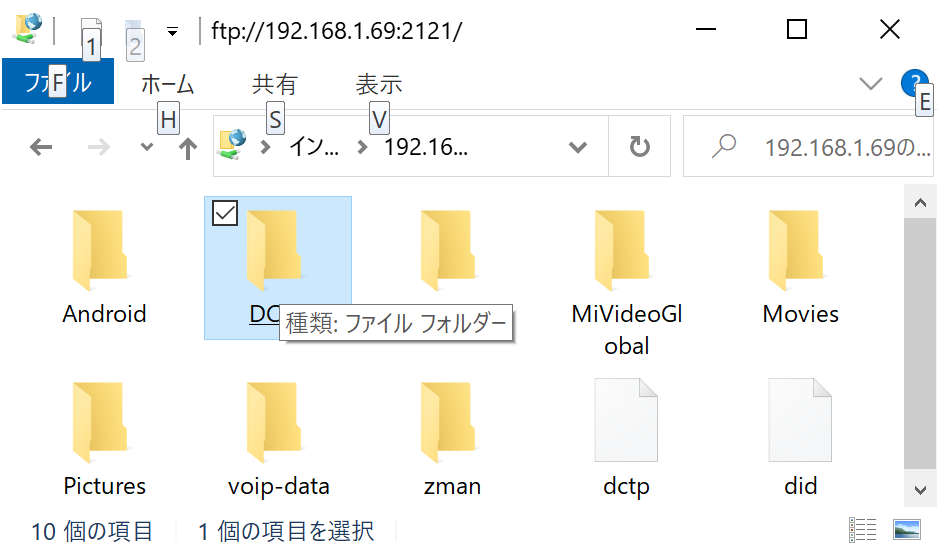Viewport: 939px width, 550px height.
Task: Open the Help question mark icon
Action: point(914,83)
